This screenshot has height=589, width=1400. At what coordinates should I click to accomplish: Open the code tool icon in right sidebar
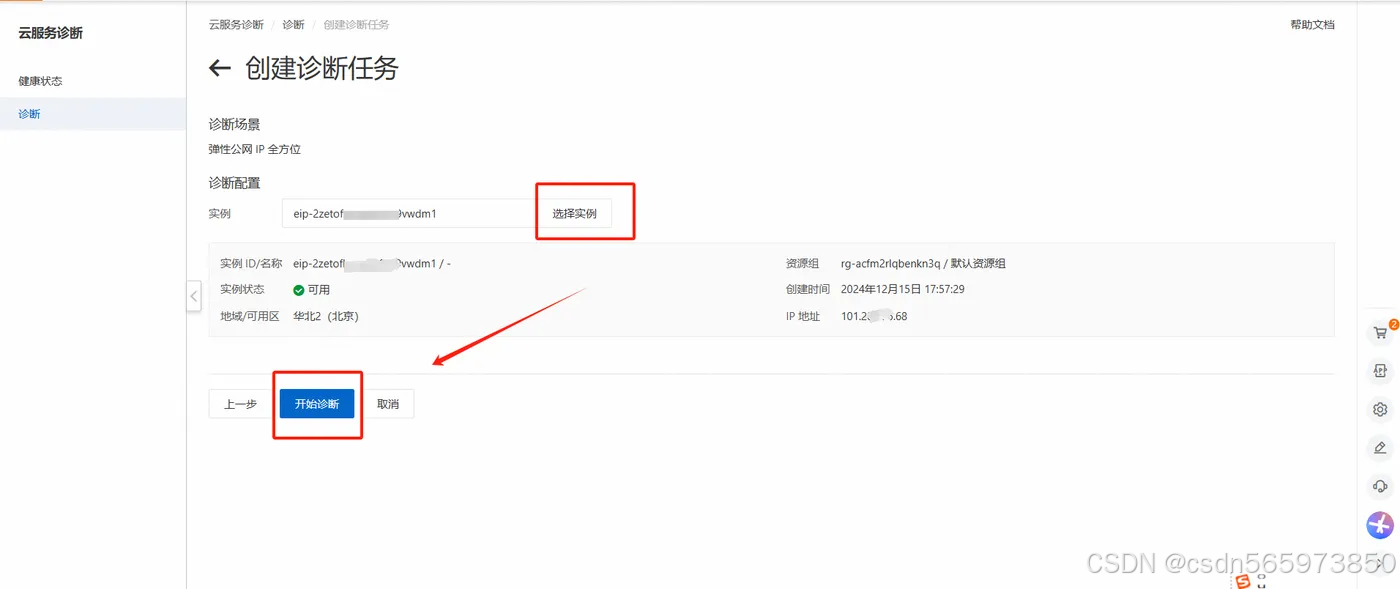click(1380, 371)
